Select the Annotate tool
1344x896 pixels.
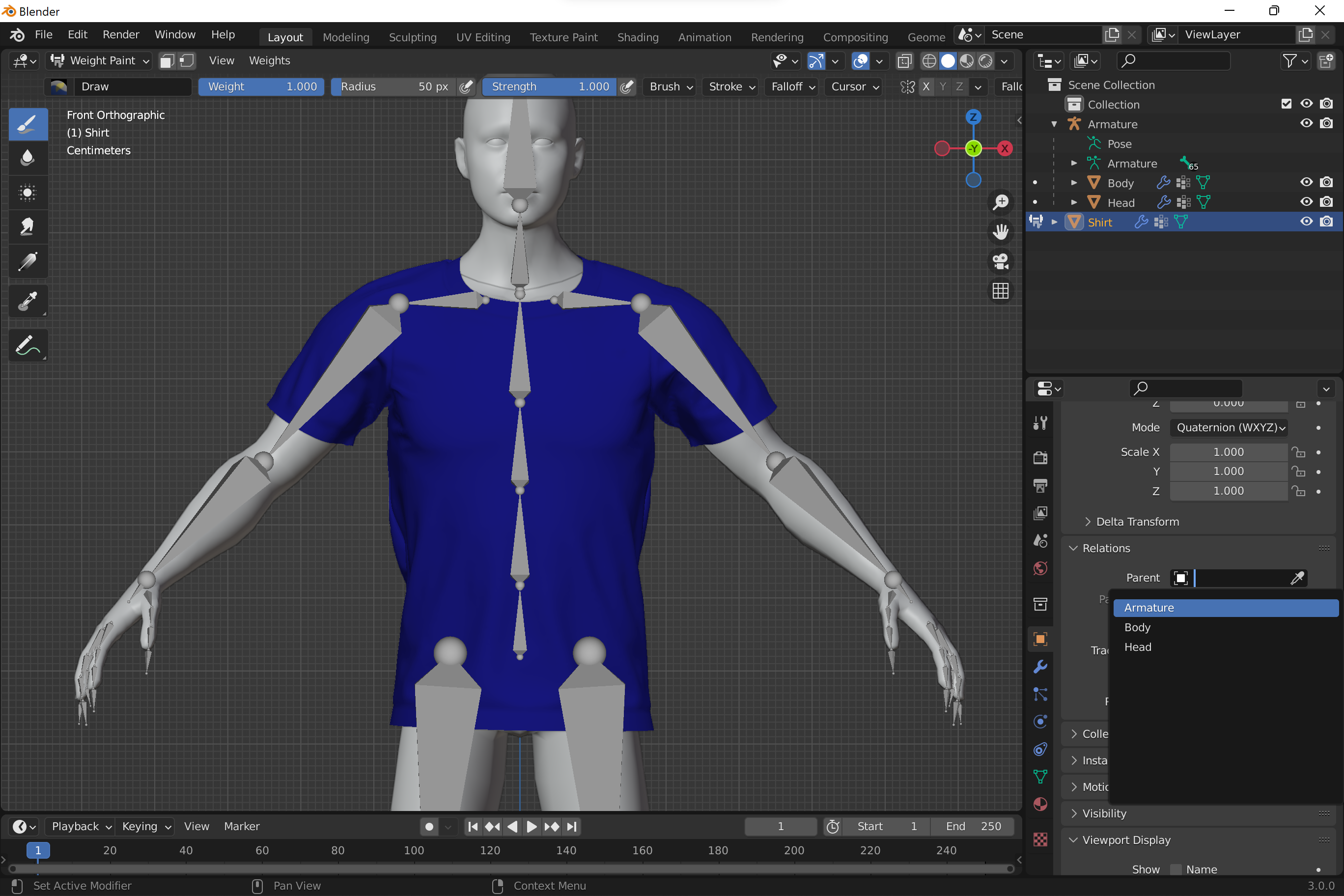pos(28,345)
